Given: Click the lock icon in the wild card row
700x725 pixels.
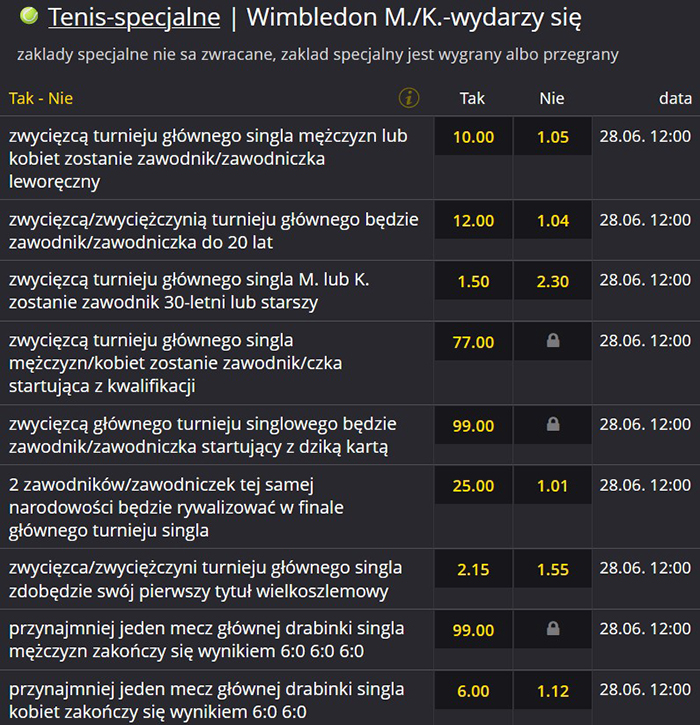Looking at the screenshot, I should click(552, 426).
